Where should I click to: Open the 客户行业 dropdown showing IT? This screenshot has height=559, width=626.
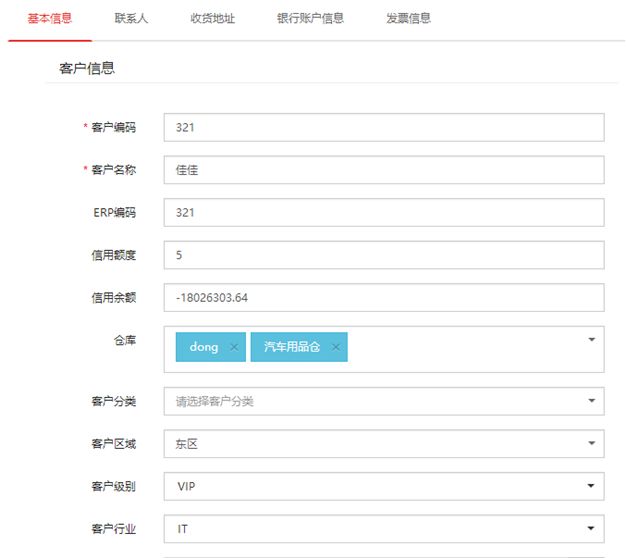(x=384, y=529)
